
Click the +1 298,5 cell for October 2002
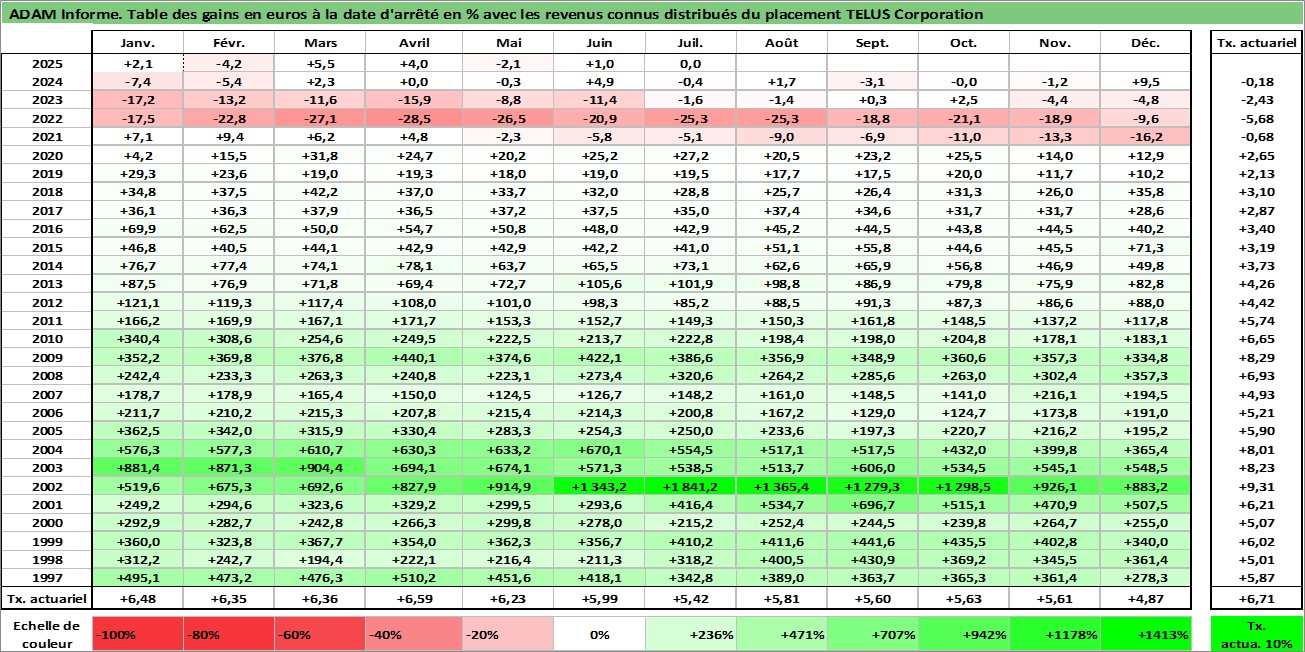click(964, 487)
